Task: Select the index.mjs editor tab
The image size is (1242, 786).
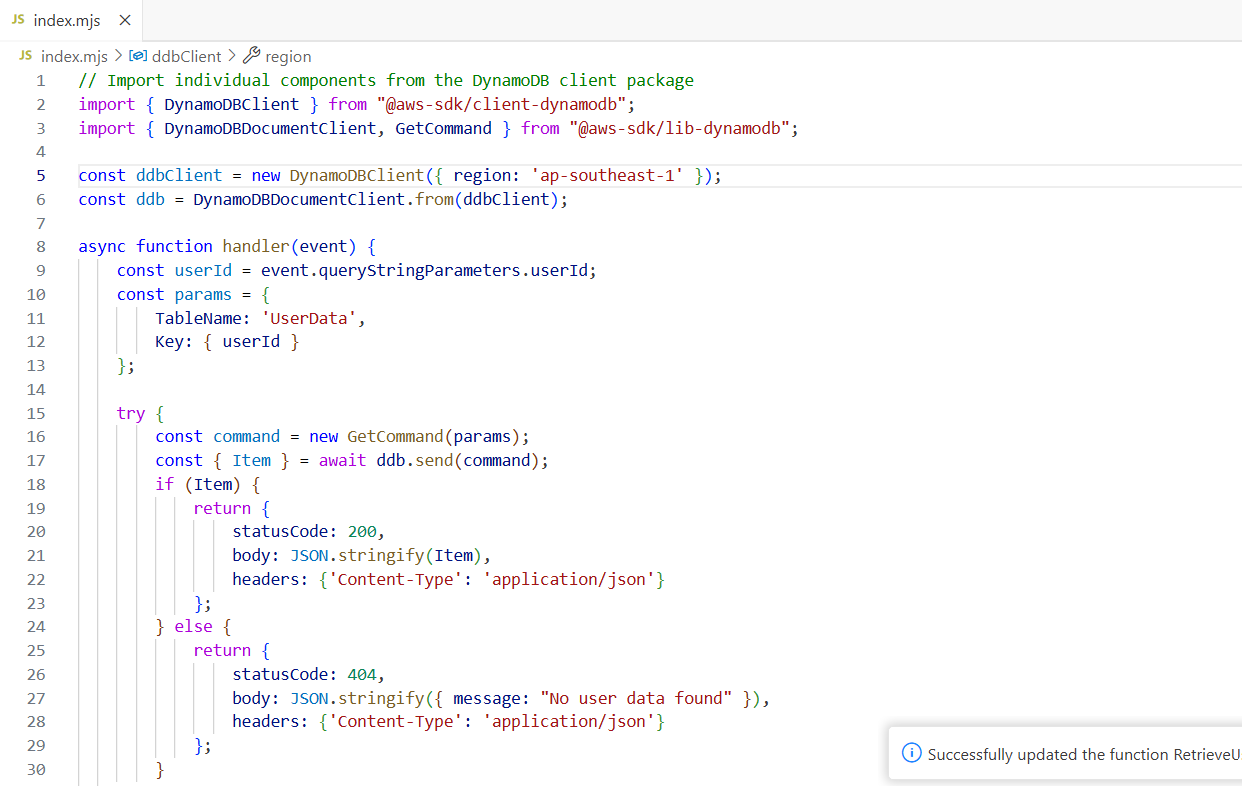Action: 71,20
